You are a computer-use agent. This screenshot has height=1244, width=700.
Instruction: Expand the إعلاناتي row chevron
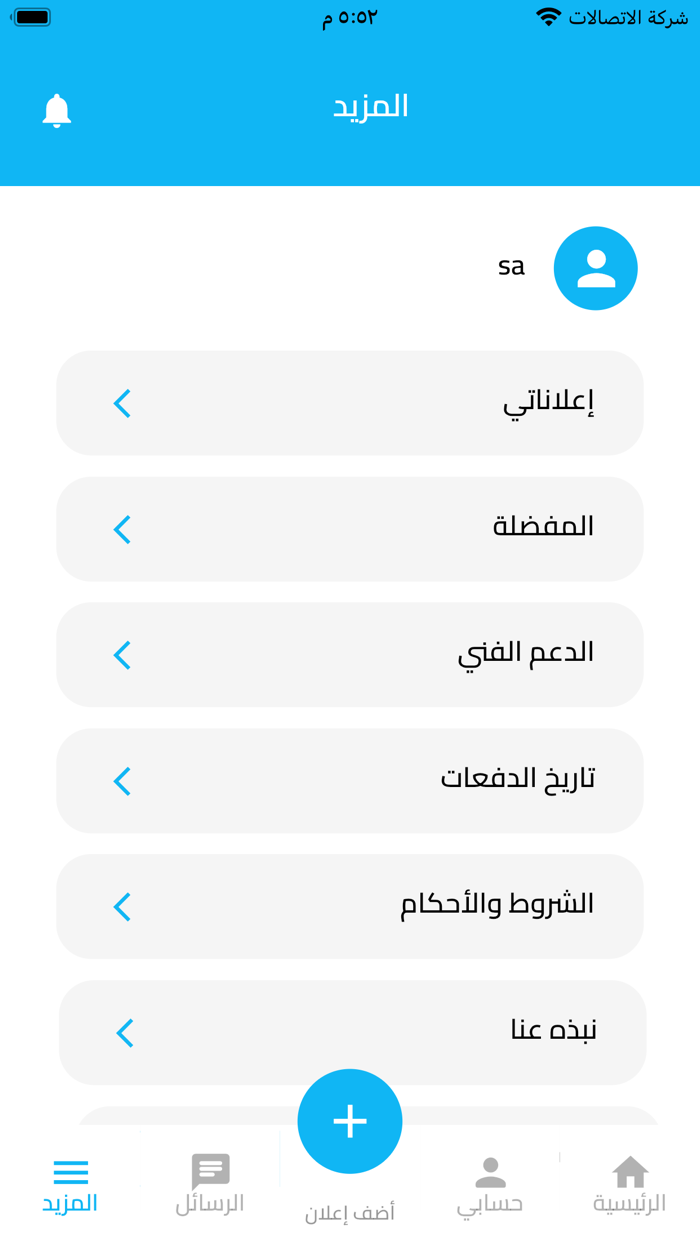pyautogui.click(x=121, y=403)
